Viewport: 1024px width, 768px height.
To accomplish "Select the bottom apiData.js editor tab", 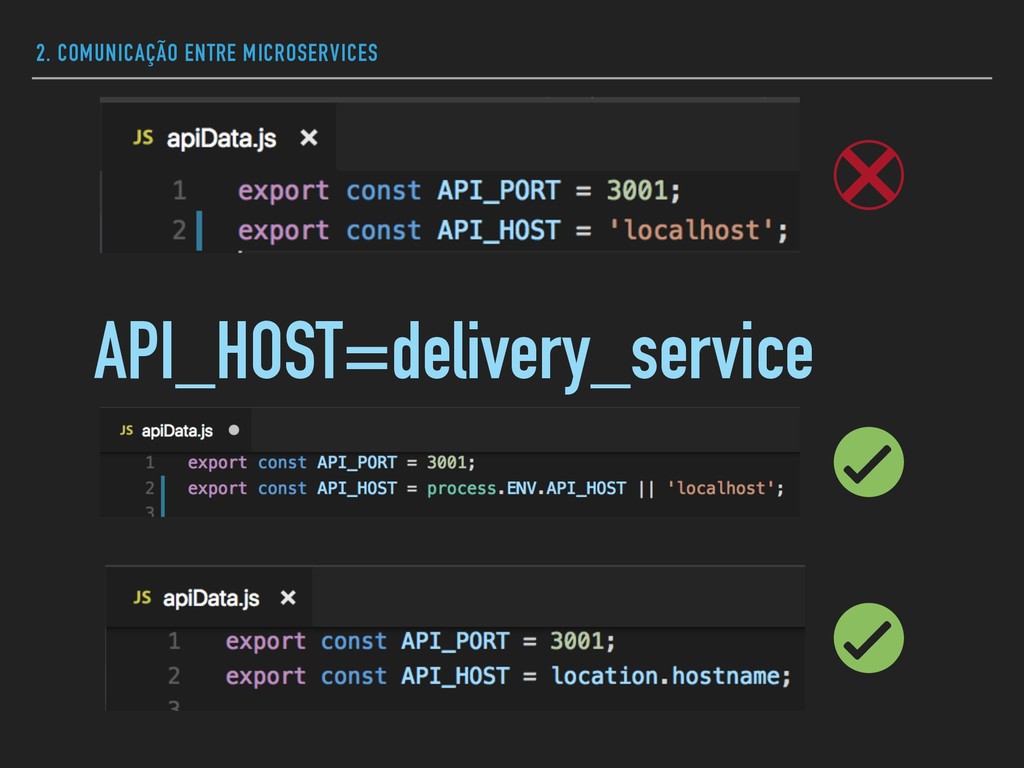I will (209, 598).
